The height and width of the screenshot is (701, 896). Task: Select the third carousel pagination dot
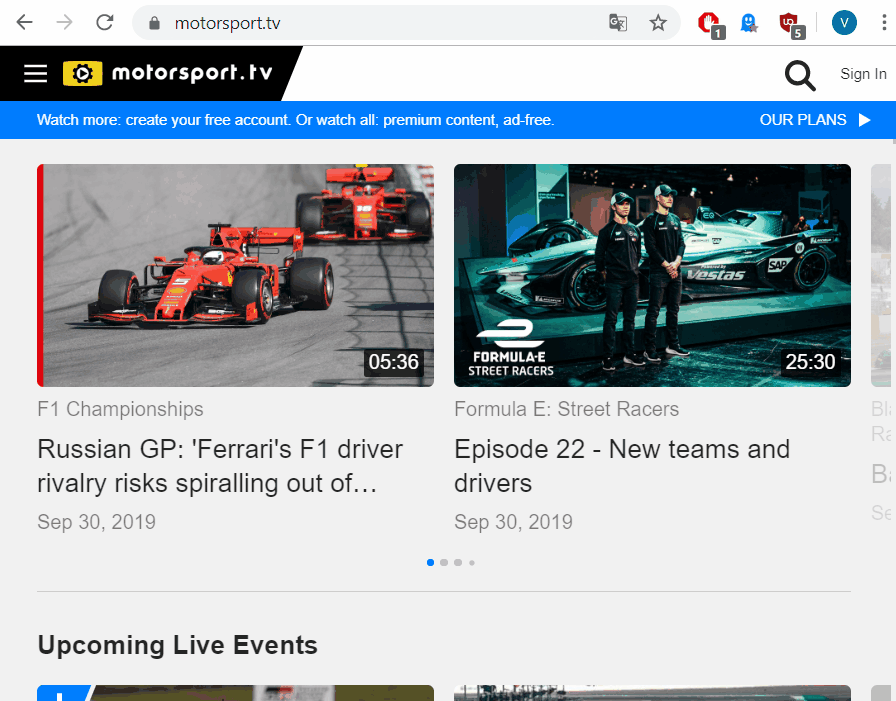(x=458, y=563)
